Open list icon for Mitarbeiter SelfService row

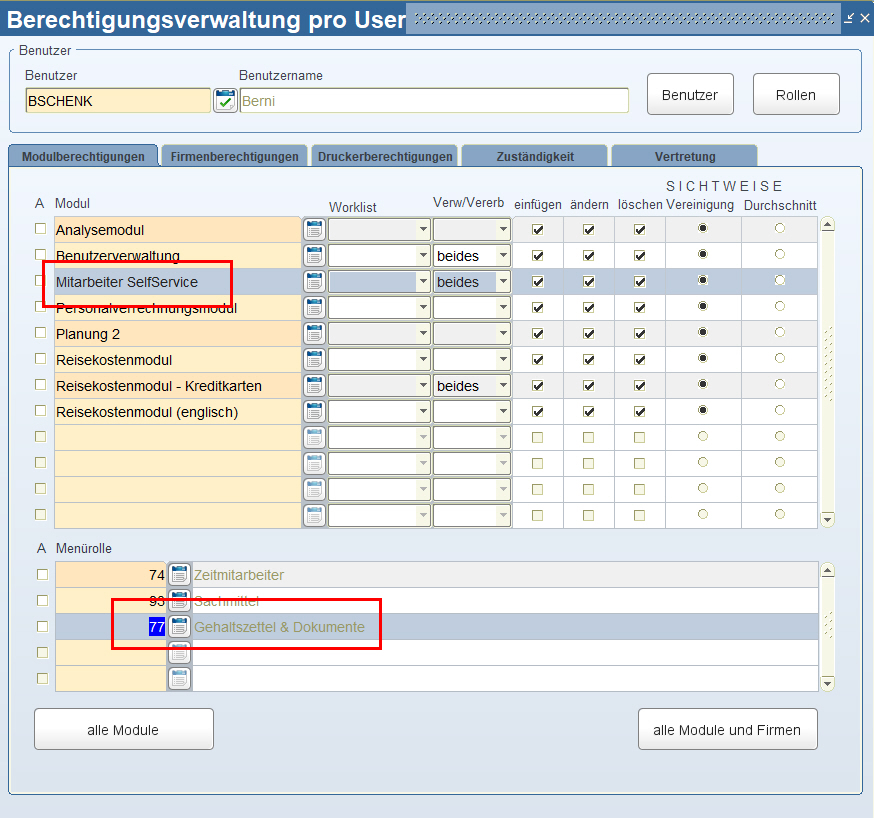pos(314,282)
